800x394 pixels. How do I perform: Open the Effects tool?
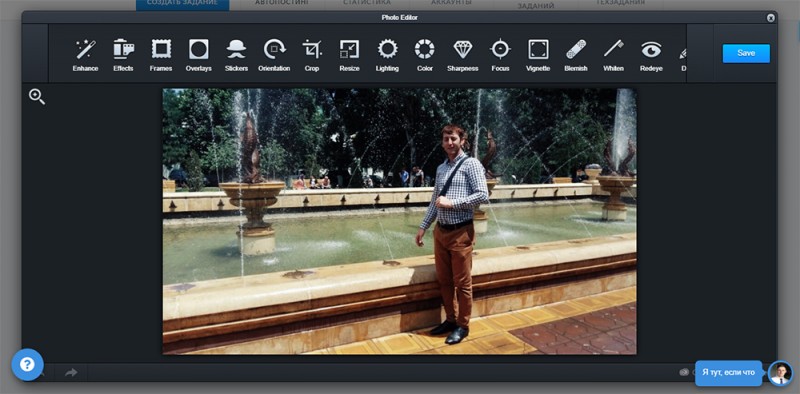(123, 55)
